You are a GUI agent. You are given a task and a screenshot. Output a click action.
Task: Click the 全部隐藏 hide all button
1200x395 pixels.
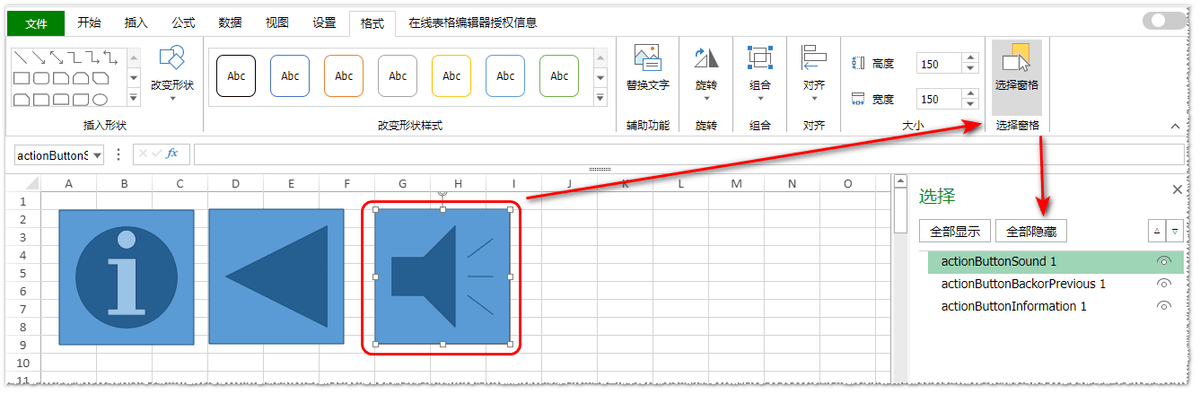coord(1031,231)
